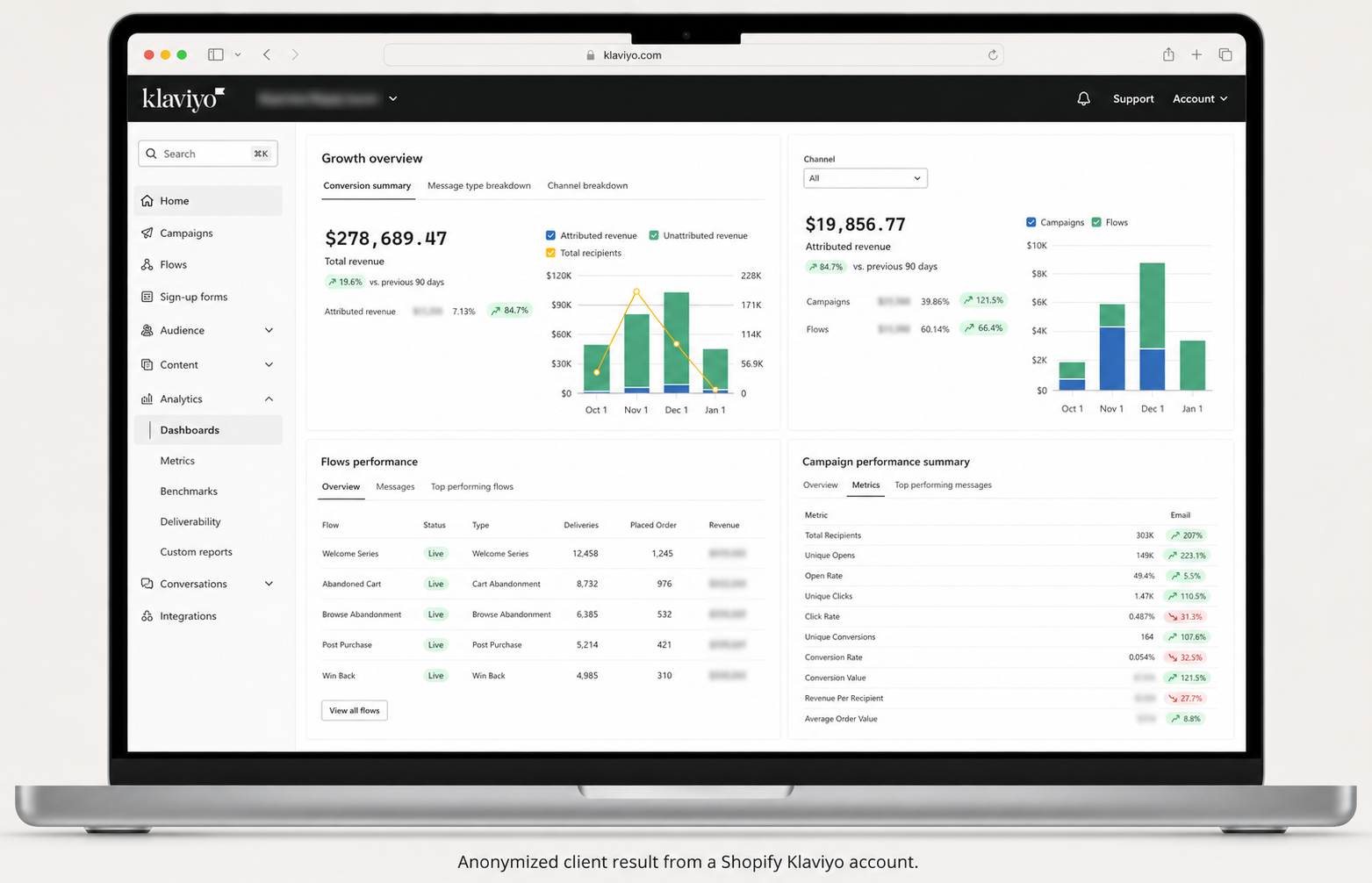
Task: Click the Audience people icon
Action: pyautogui.click(x=147, y=330)
